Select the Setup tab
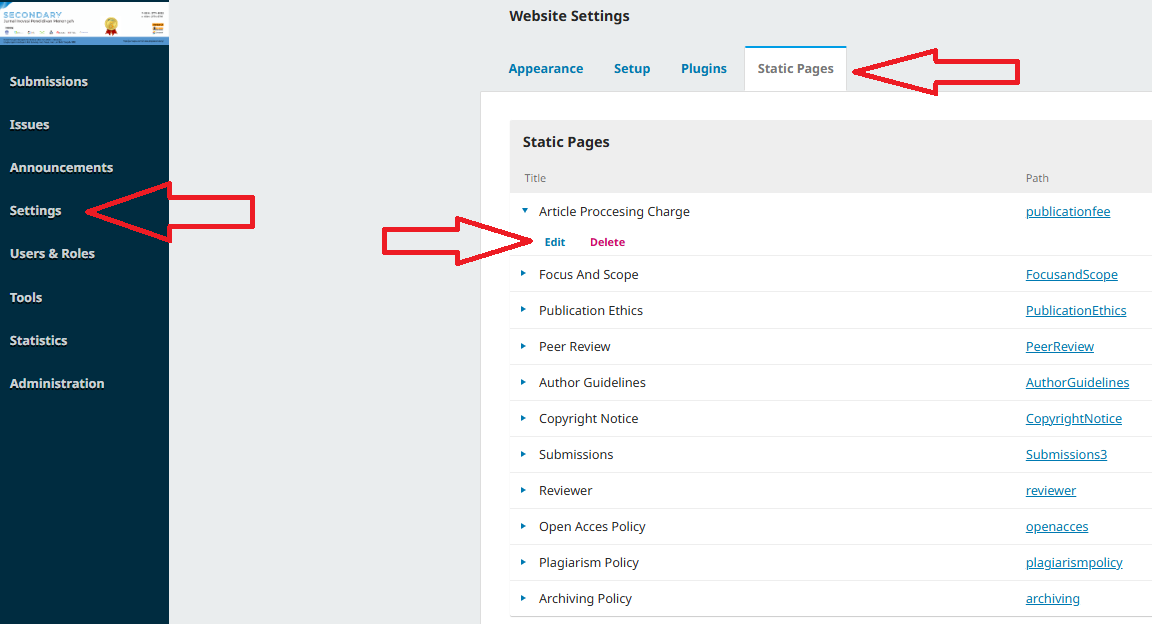 [x=632, y=69]
